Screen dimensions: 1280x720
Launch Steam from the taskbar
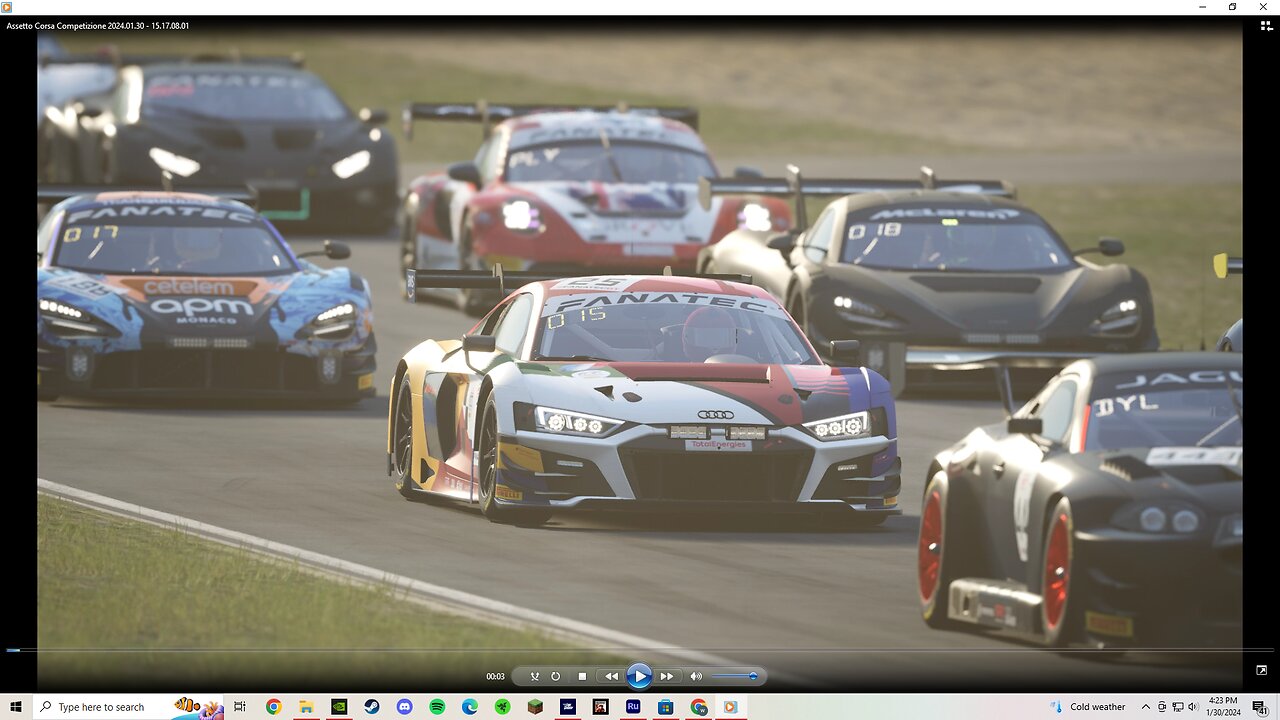[371, 707]
